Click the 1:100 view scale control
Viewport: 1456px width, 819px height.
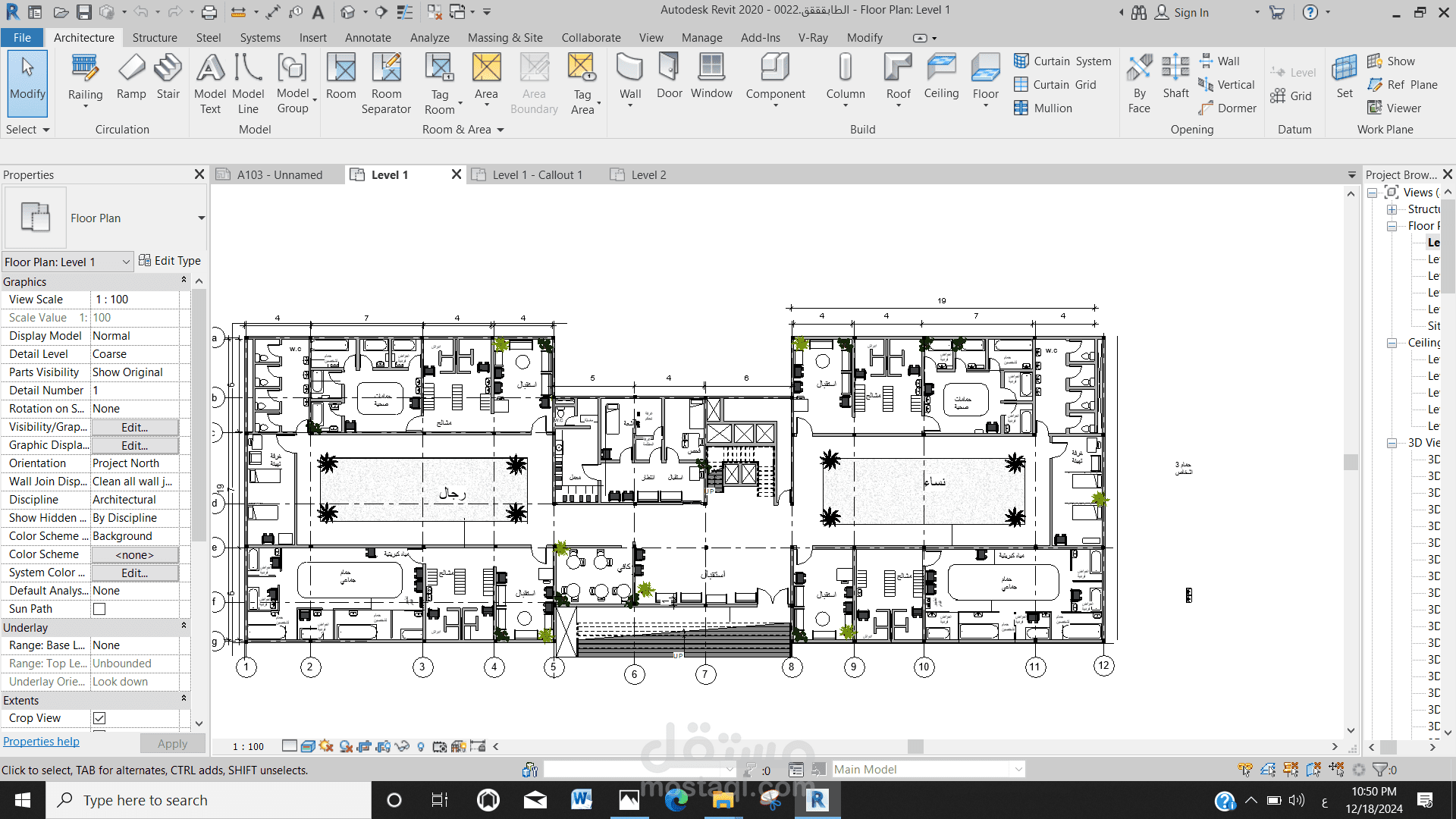248,747
